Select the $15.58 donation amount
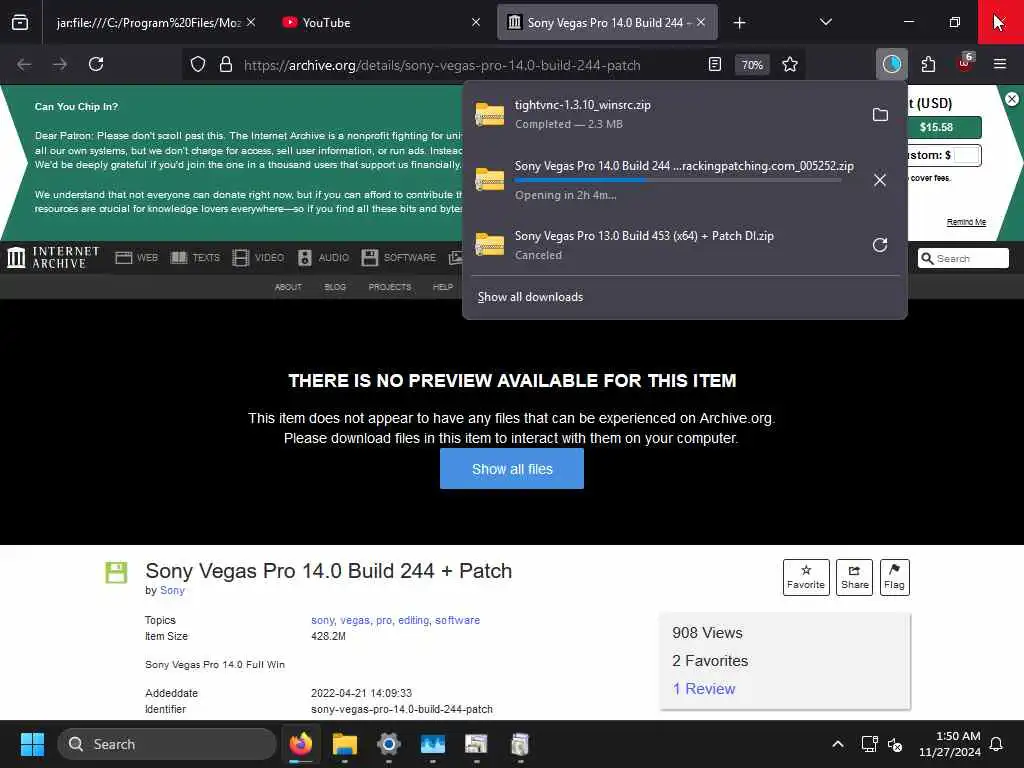 (937, 127)
